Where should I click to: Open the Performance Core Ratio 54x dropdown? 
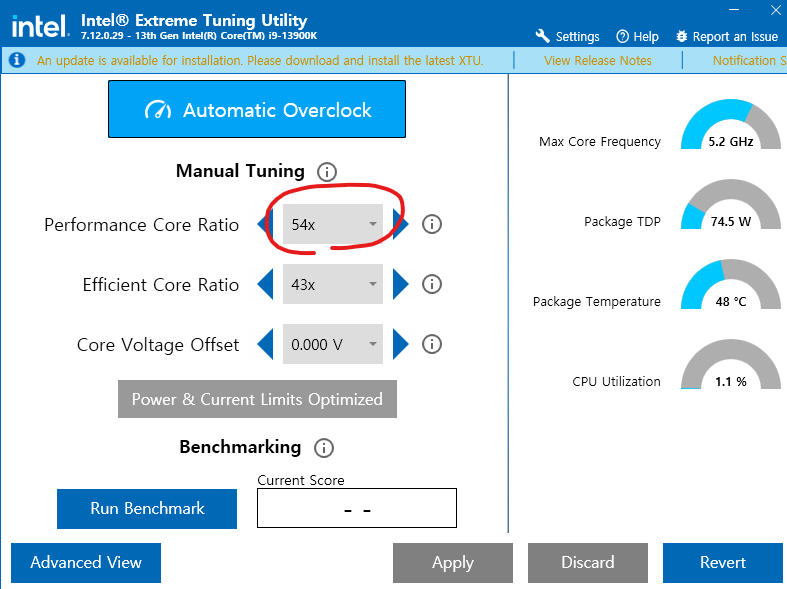click(332, 225)
